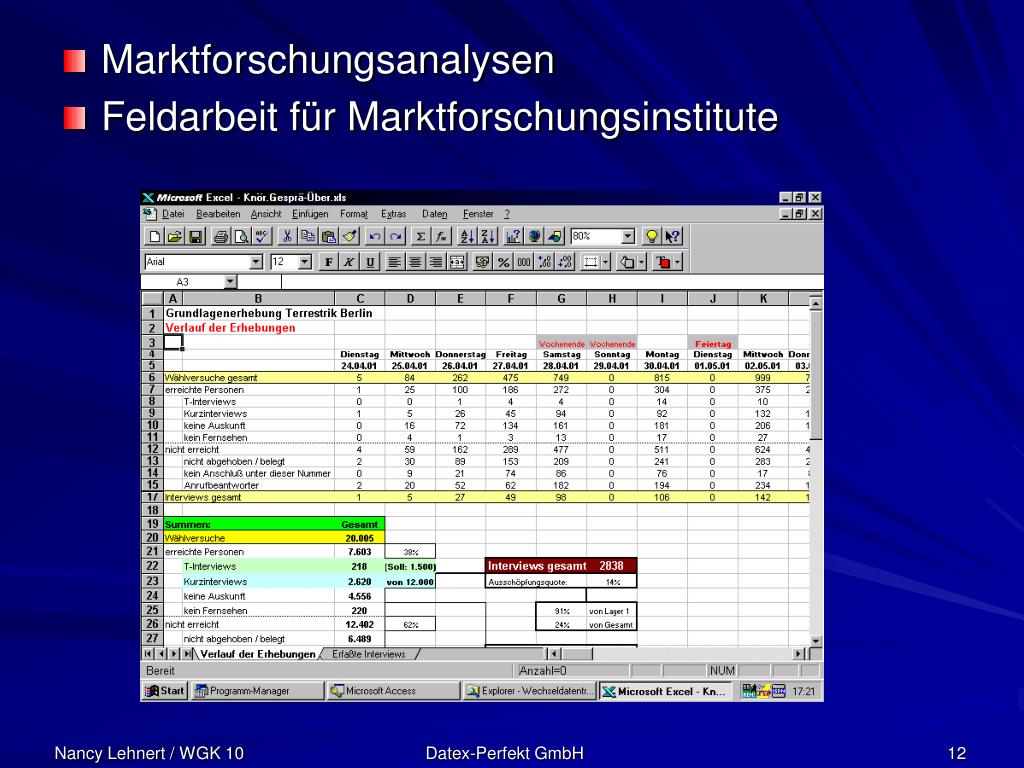This screenshot has width=1024, height=768.
Task: Click the Tip Wizard light bulb icon
Action: [x=651, y=236]
